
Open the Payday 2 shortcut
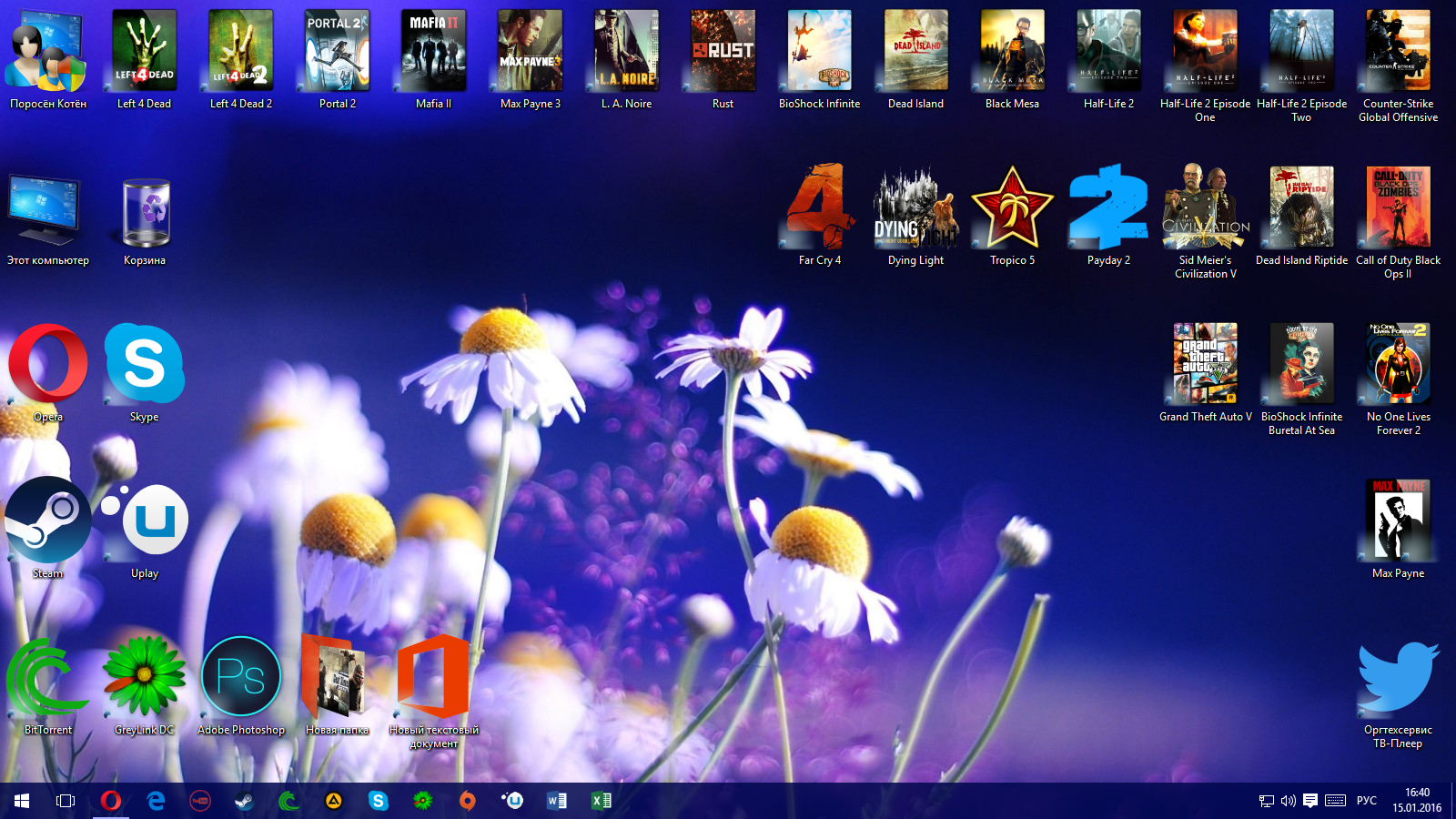[x=1108, y=207]
